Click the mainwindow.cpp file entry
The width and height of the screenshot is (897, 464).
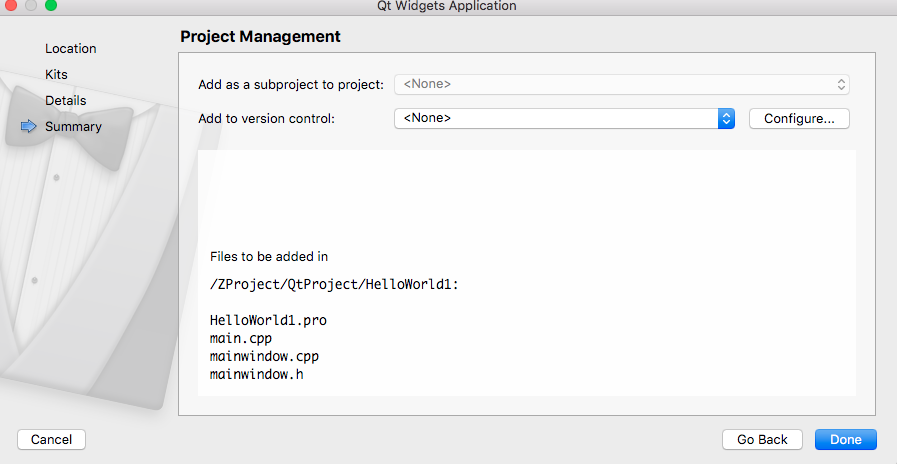(264, 356)
